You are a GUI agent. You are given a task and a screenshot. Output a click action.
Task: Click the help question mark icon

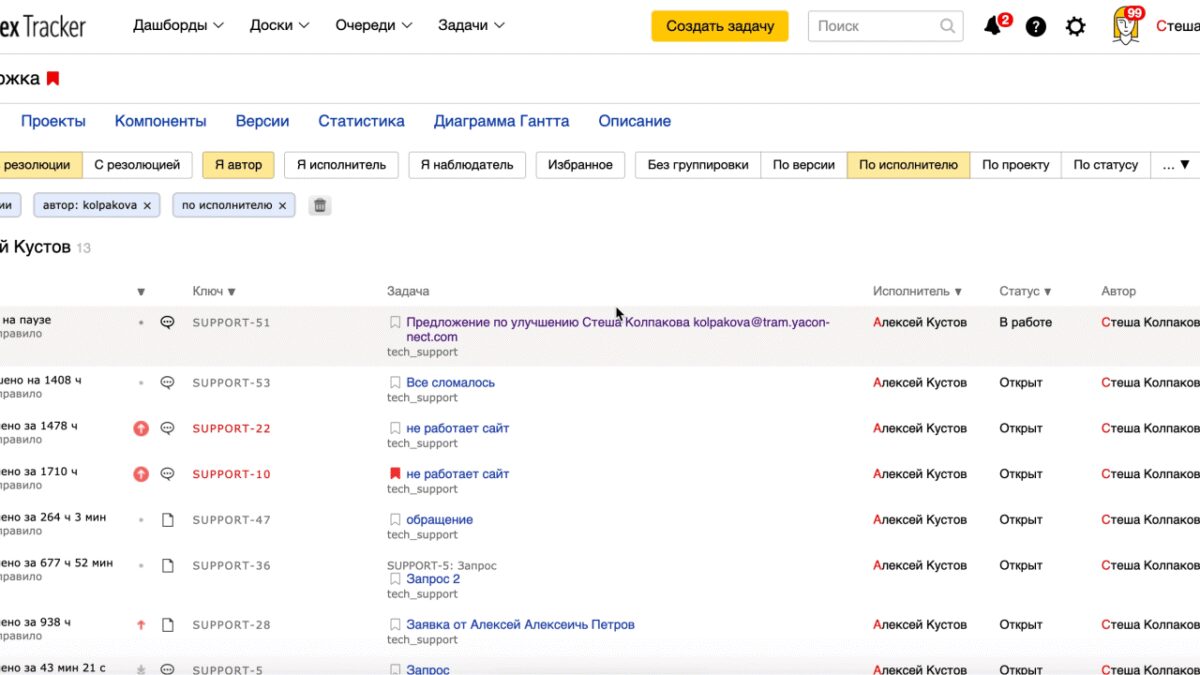coord(1036,27)
